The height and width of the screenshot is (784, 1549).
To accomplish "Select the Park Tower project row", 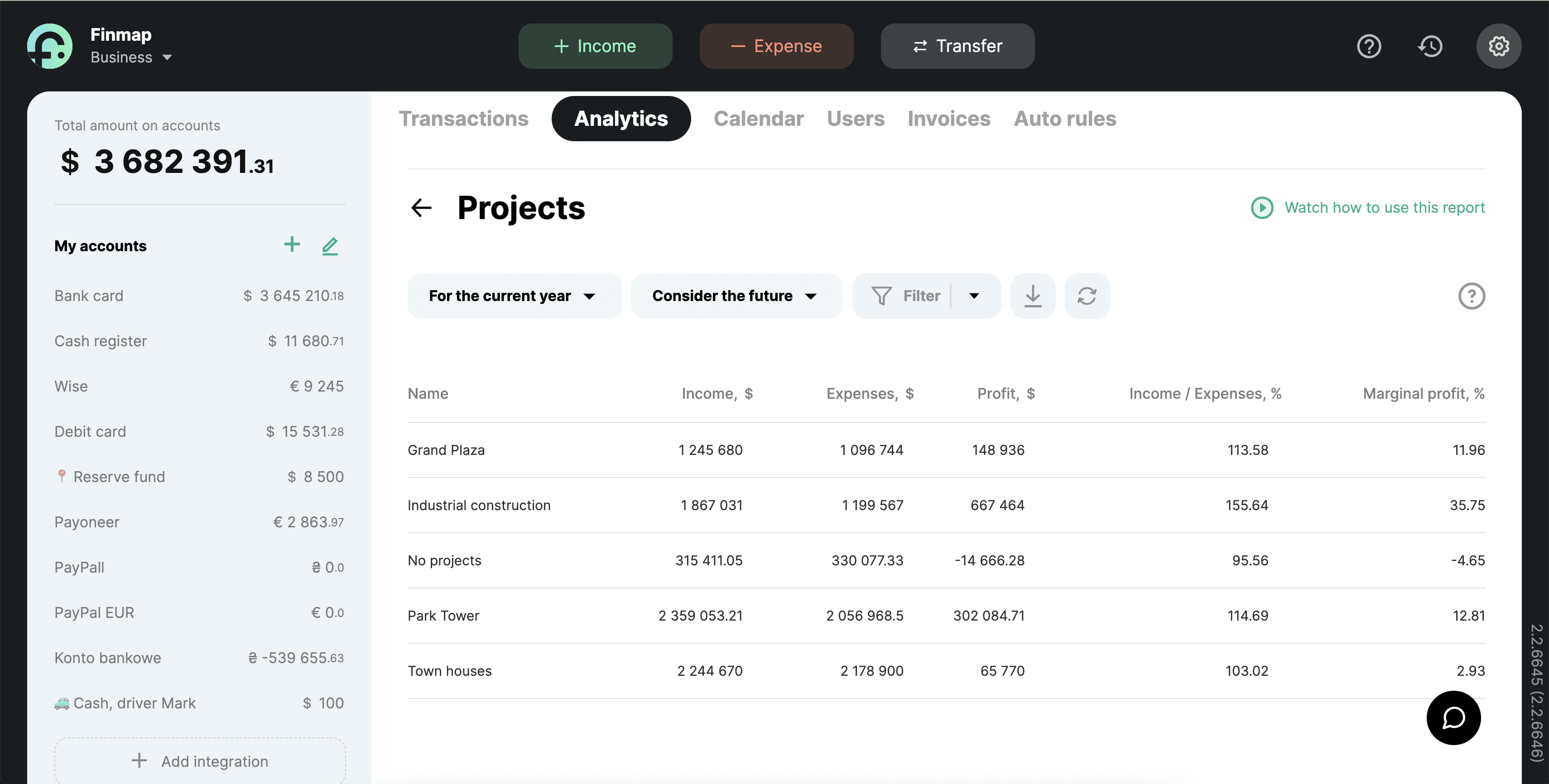I will pyautogui.click(x=443, y=615).
